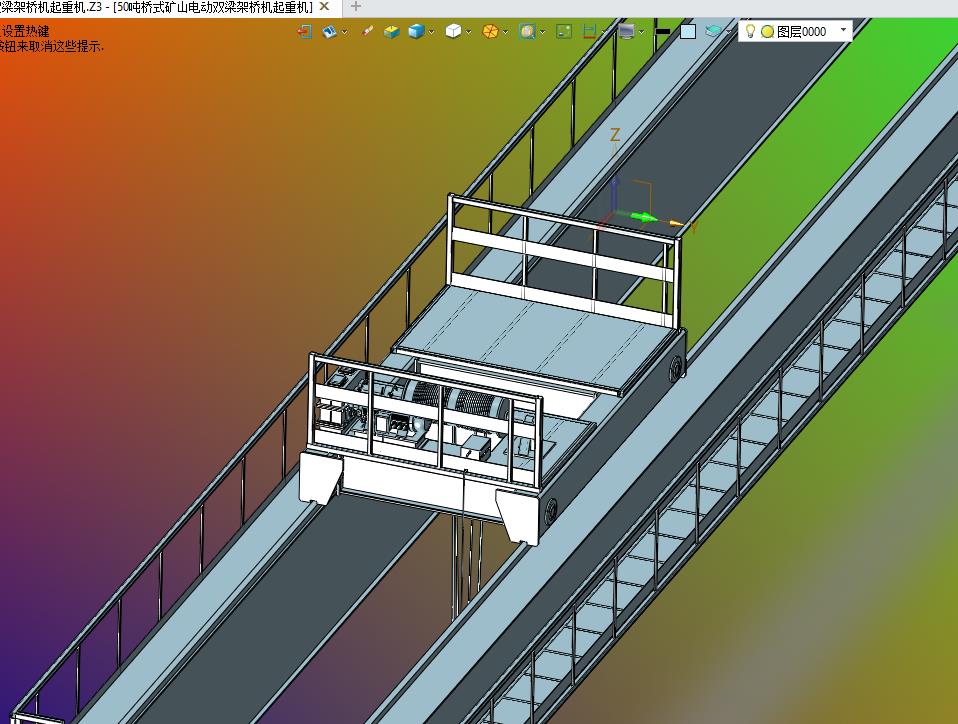Viewport: 958px width, 724px height.
Task: Click the magnifier zoom icon
Action: (527, 31)
